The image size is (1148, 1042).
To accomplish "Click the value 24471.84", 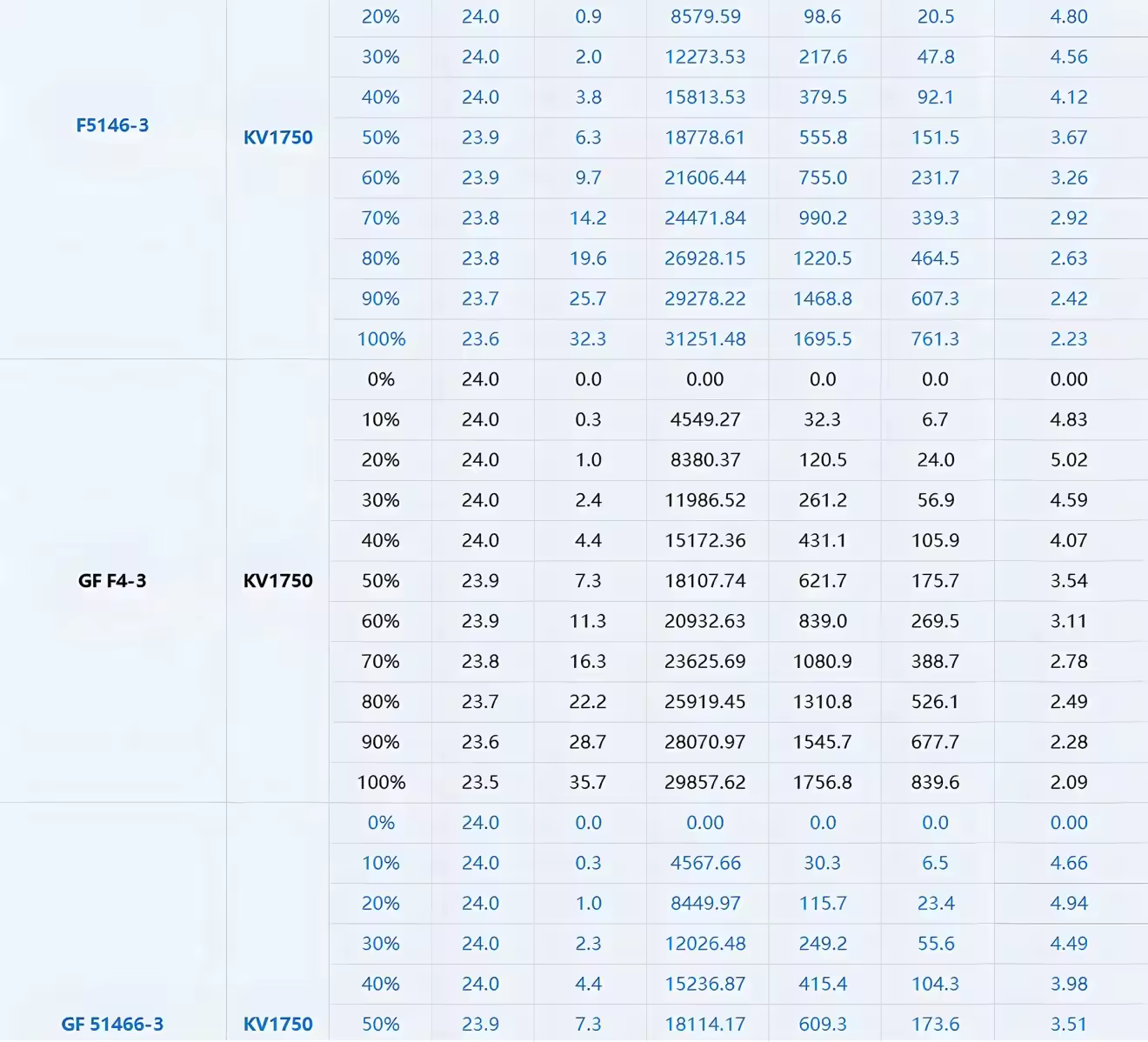I will (x=705, y=218).
